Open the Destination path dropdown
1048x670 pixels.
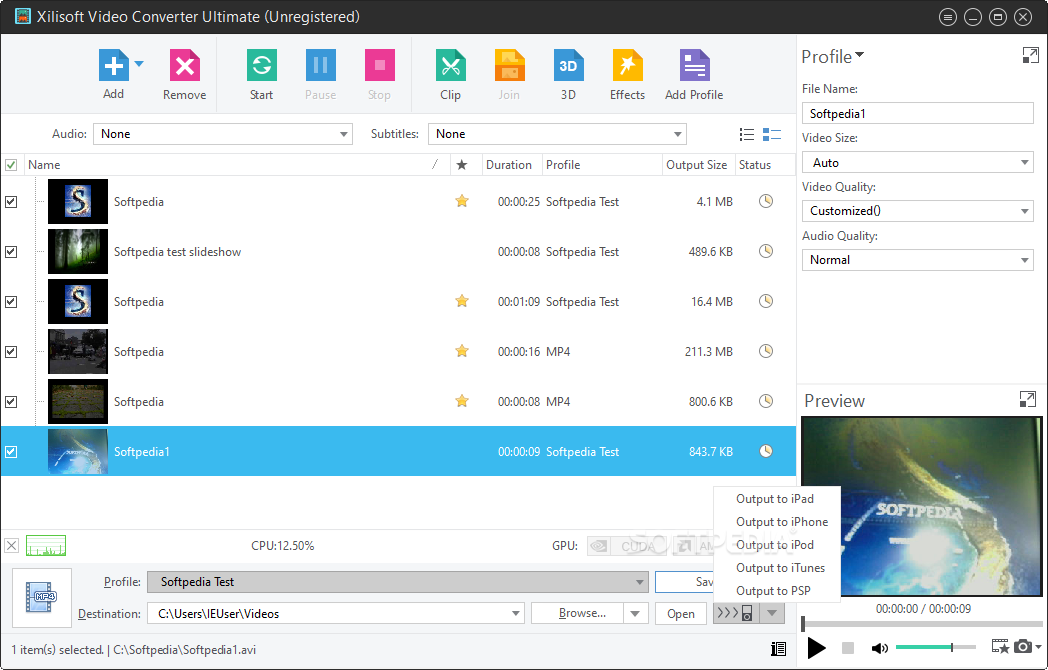click(x=515, y=613)
